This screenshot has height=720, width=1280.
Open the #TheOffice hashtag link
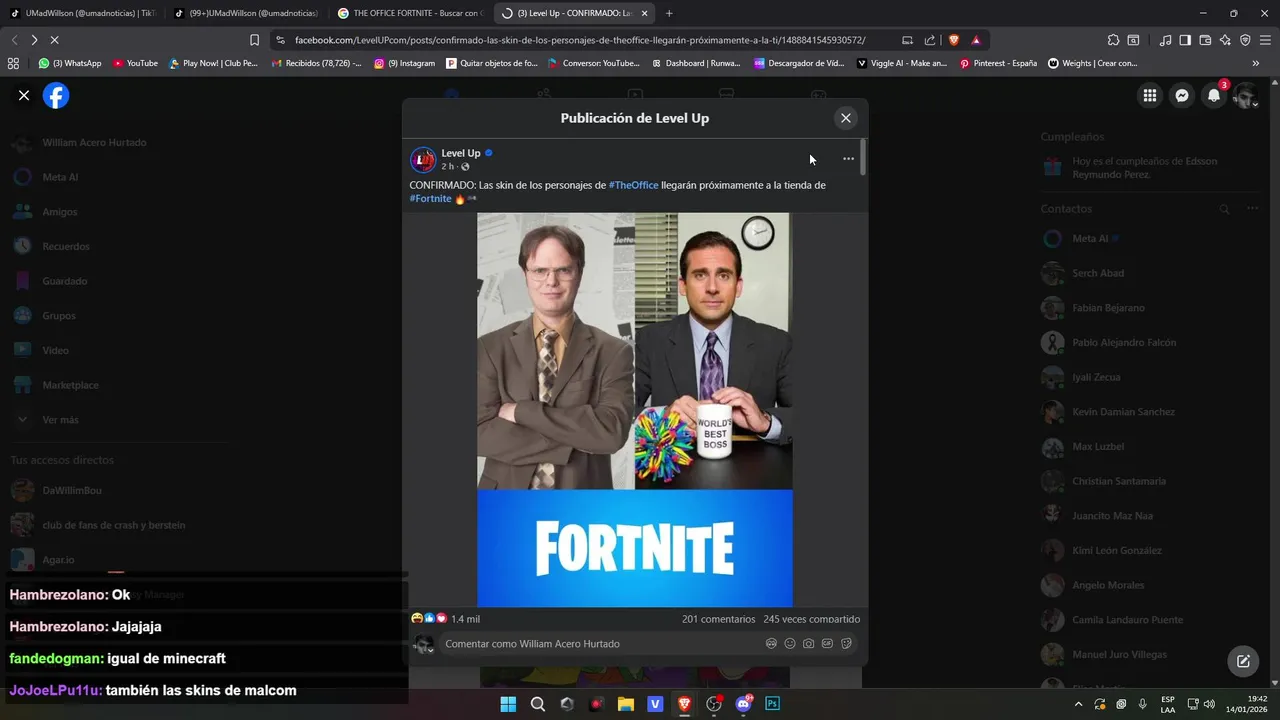coord(634,185)
